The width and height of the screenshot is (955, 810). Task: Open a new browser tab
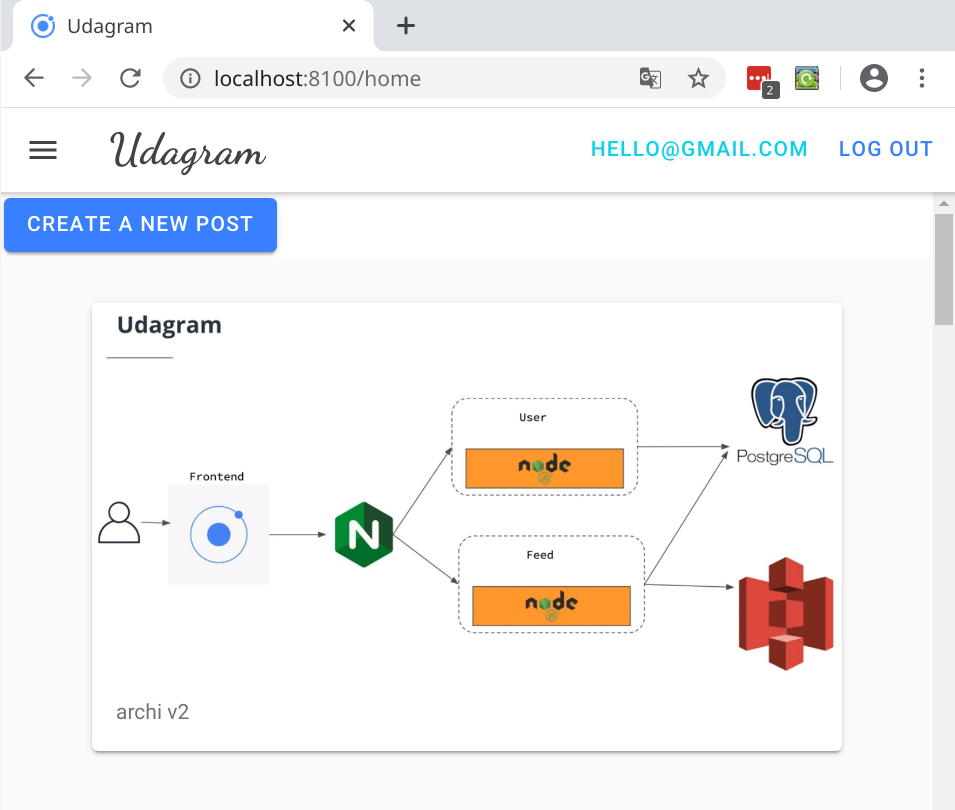pos(406,26)
